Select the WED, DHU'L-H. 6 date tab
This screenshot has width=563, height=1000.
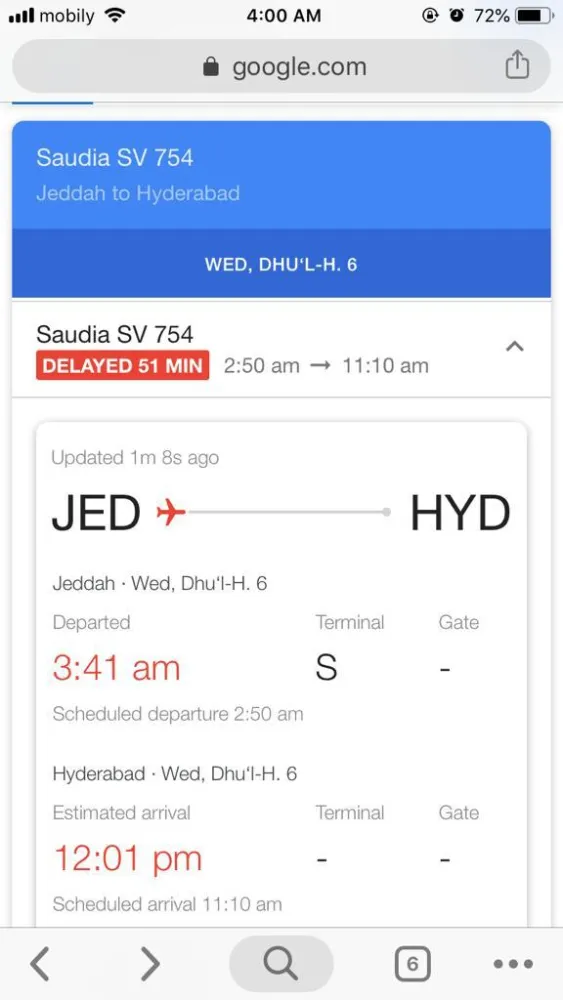(281, 264)
